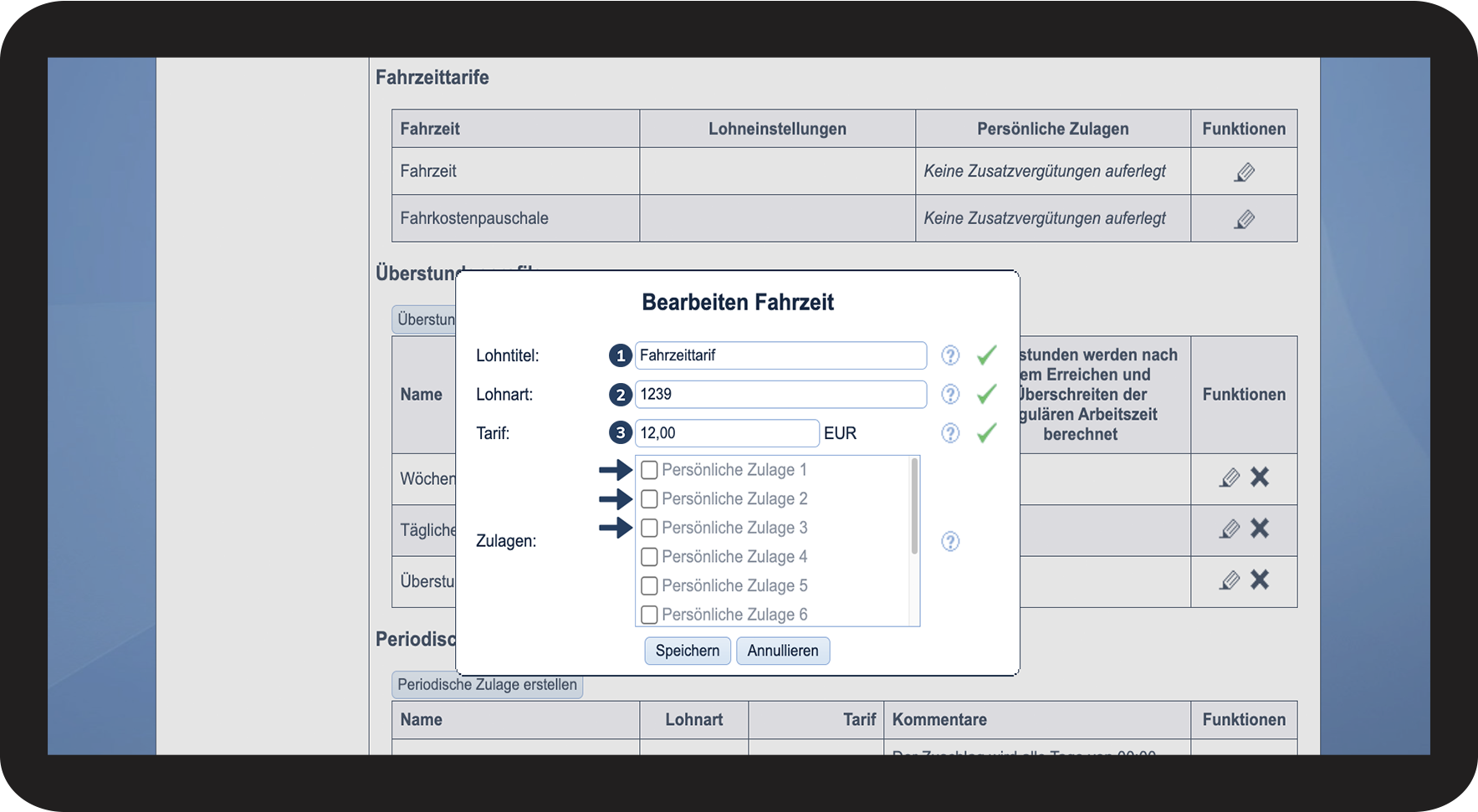Screen dimensions: 1478x812
Task: Check the Persönliche Zulage 2 option
Action: click(649, 499)
